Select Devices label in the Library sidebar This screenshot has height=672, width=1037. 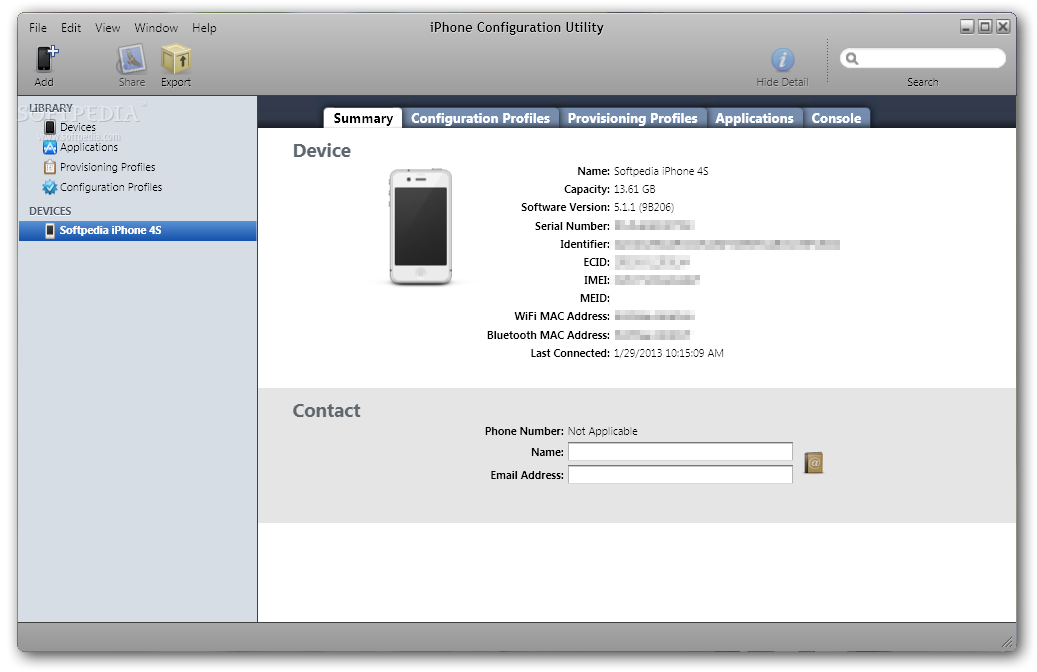(x=78, y=127)
